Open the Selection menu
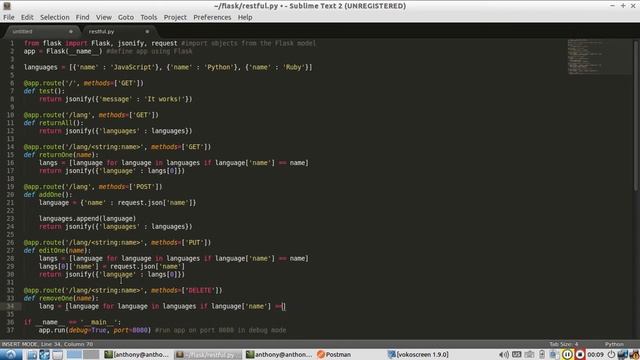640x360 pixels. tap(55, 17)
